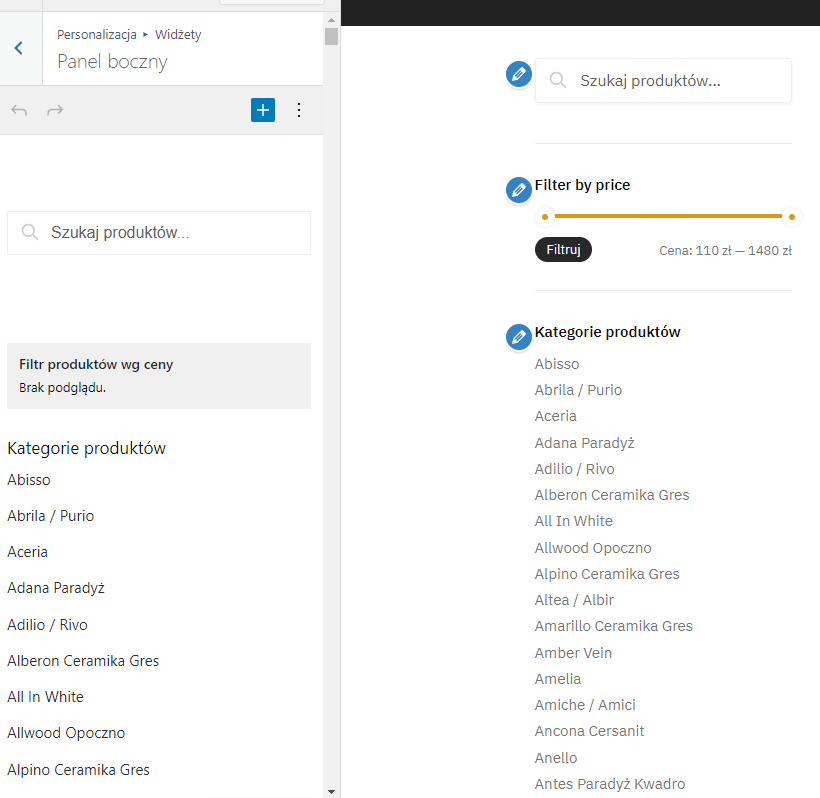The image size is (820, 798).
Task: Open Alberon Ceramika Gres in the preview list
Action: click(x=612, y=495)
